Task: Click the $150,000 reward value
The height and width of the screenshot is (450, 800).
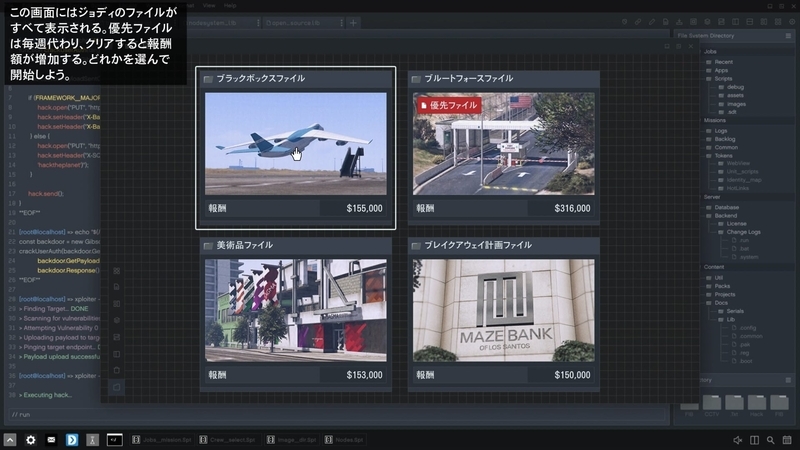Action: coord(572,375)
